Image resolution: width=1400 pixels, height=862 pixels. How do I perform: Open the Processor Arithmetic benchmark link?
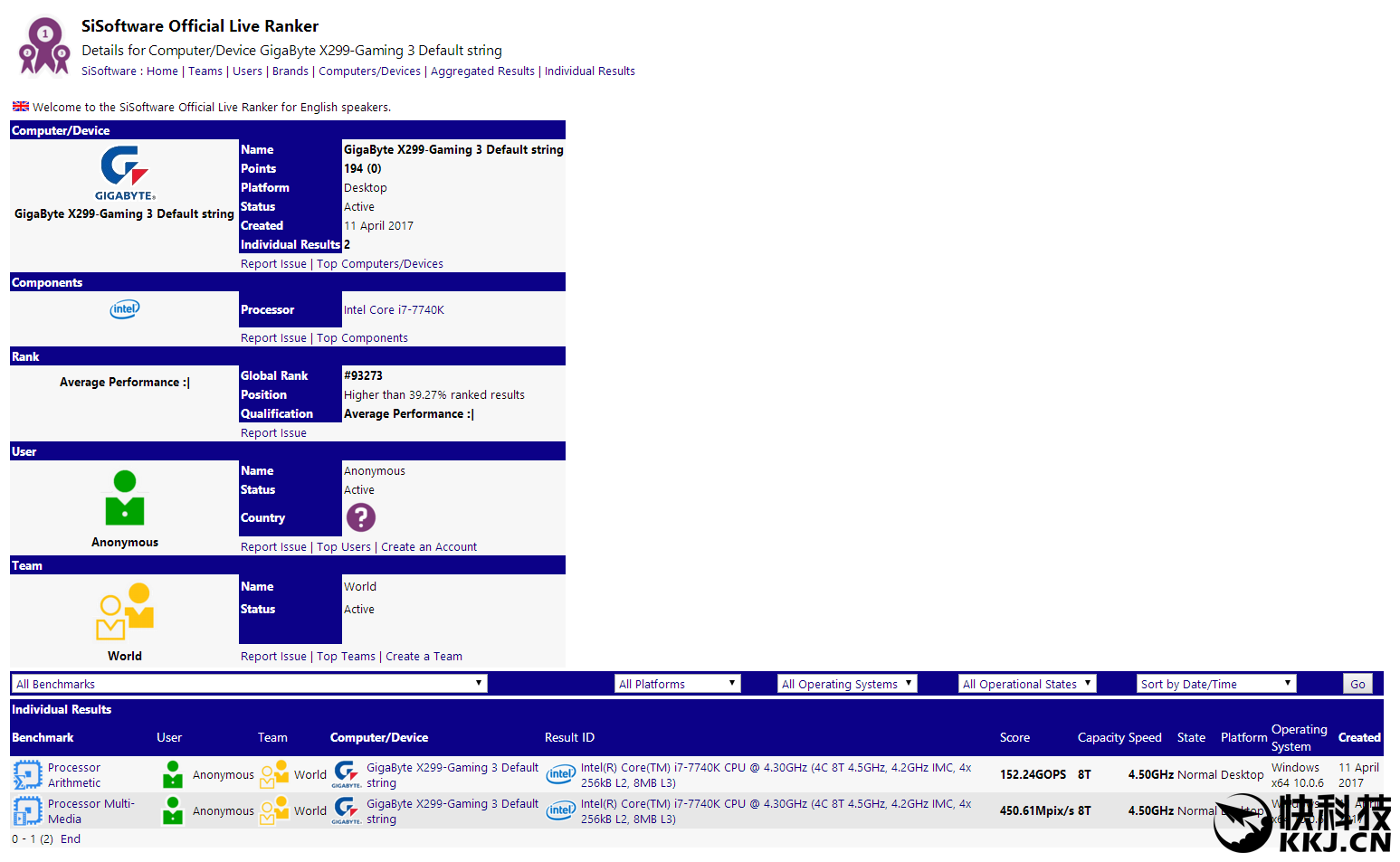click(74, 775)
